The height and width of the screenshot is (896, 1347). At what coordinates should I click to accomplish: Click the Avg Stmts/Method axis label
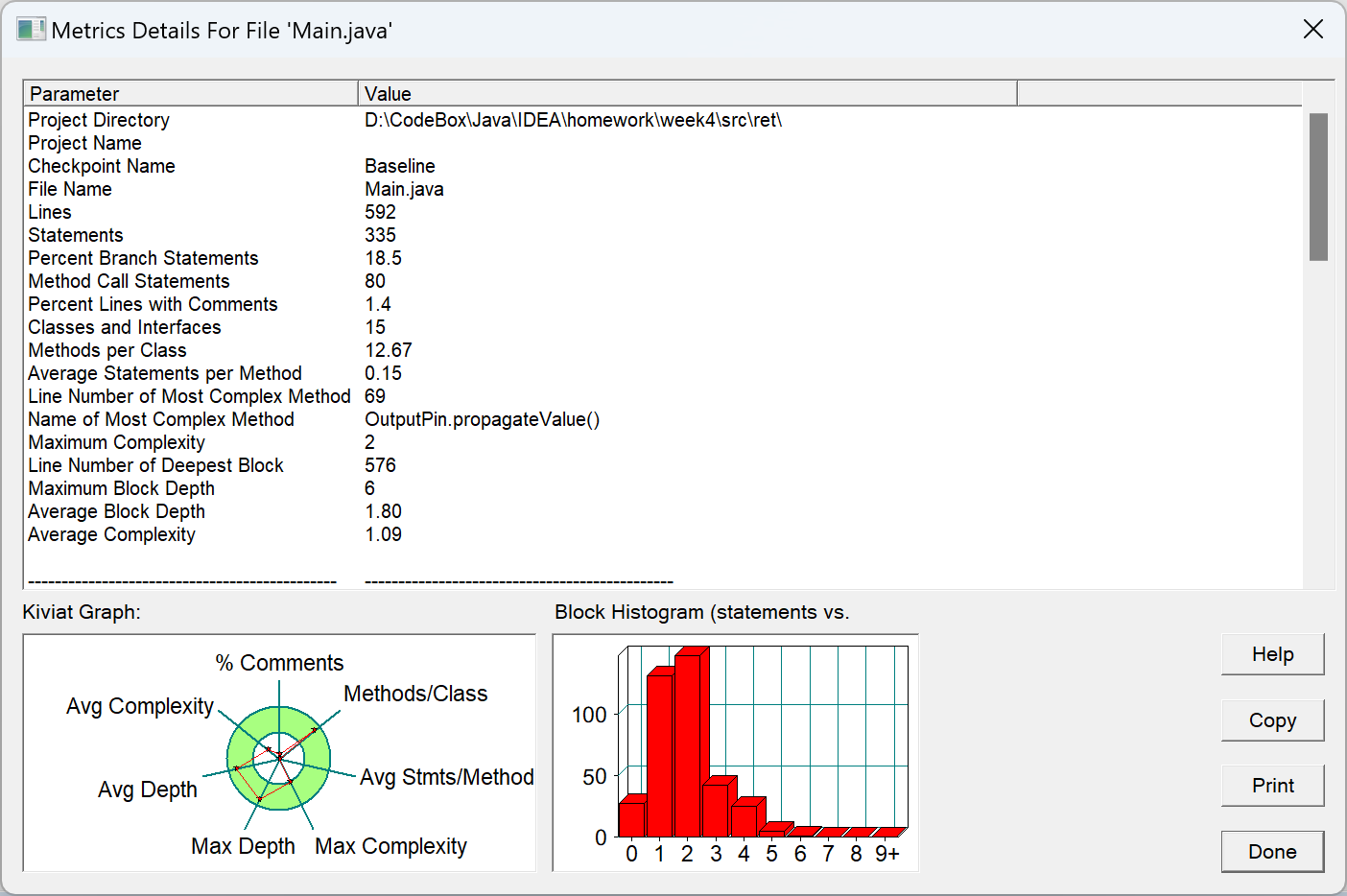(x=447, y=777)
